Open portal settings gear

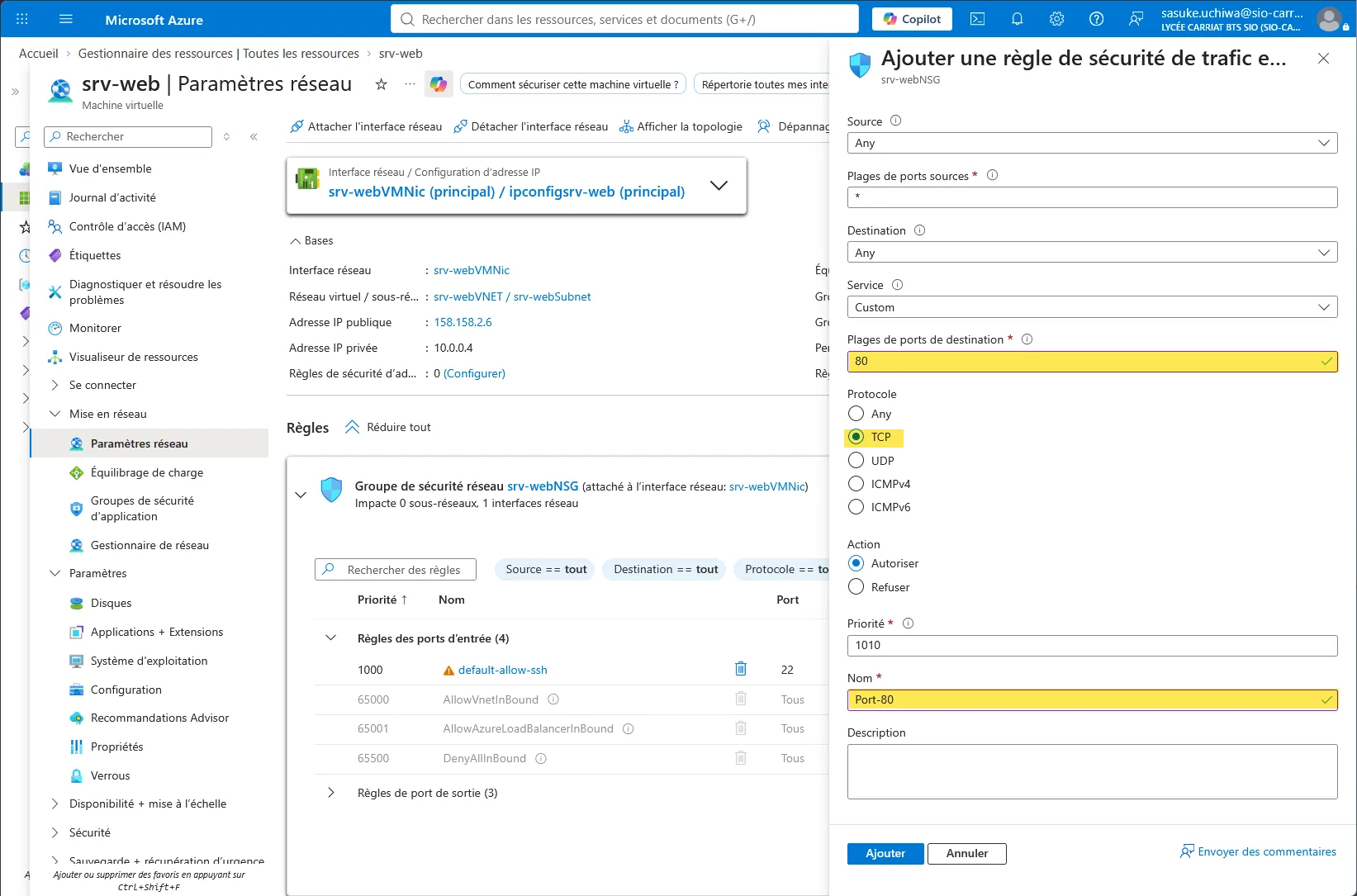(1056, 19)
